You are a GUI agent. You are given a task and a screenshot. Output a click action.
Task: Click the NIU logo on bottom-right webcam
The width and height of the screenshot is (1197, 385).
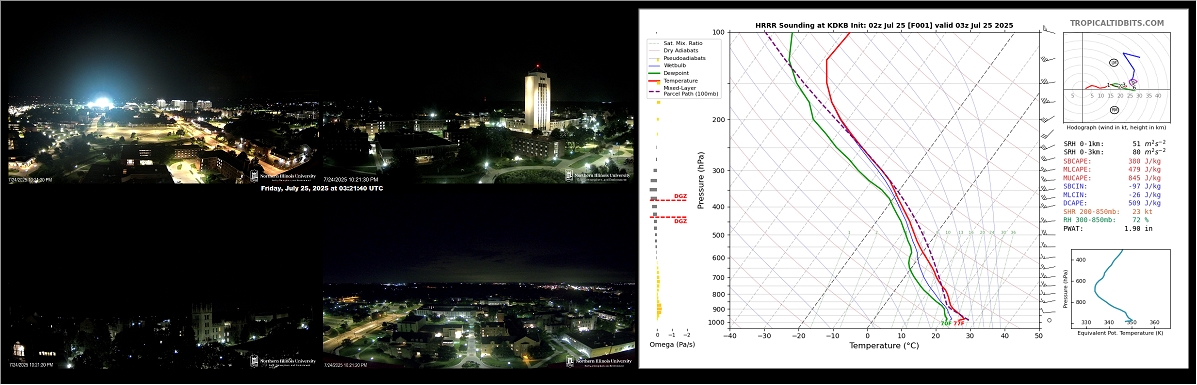tap(598, 361)
